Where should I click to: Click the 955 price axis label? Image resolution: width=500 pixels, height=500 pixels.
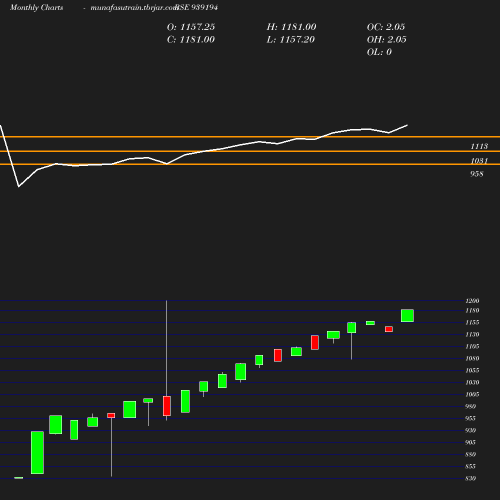tap(470, 419)
